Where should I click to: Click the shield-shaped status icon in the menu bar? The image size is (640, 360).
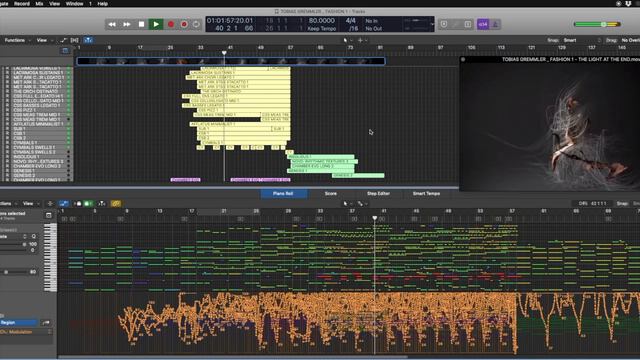pos(628,4)
